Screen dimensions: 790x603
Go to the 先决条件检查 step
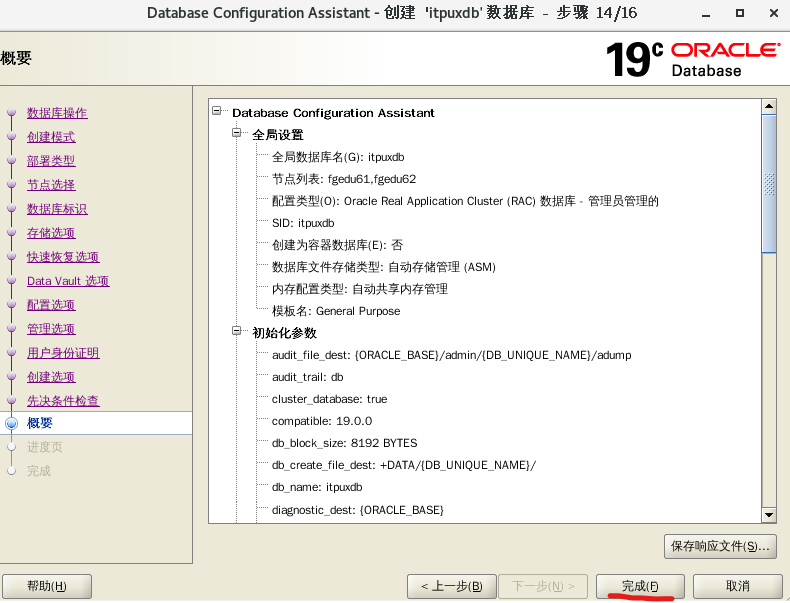63,401
